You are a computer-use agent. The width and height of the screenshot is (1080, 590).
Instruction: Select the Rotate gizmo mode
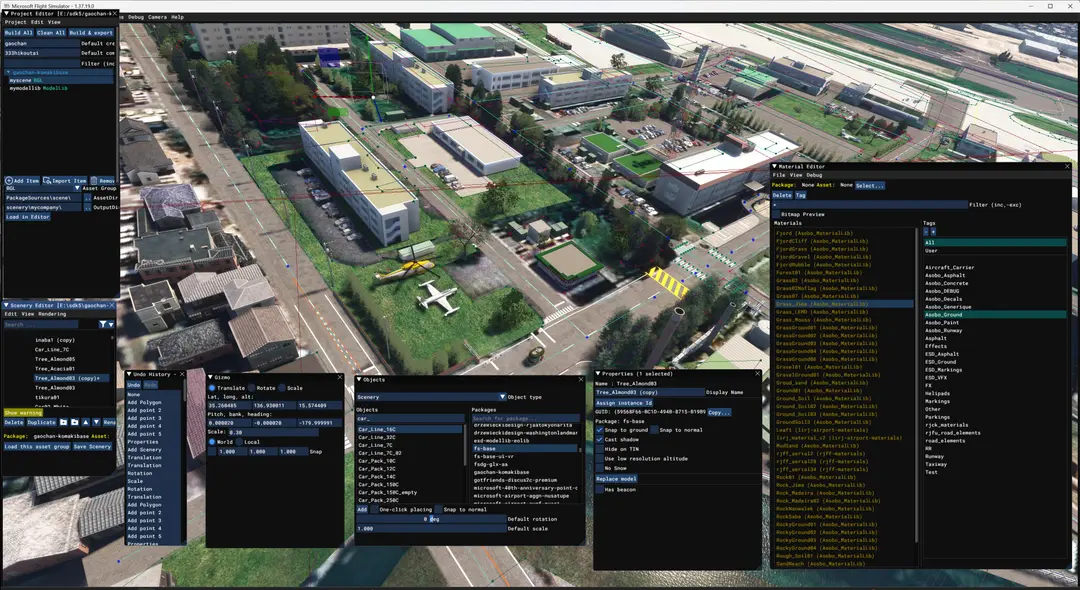252,388
